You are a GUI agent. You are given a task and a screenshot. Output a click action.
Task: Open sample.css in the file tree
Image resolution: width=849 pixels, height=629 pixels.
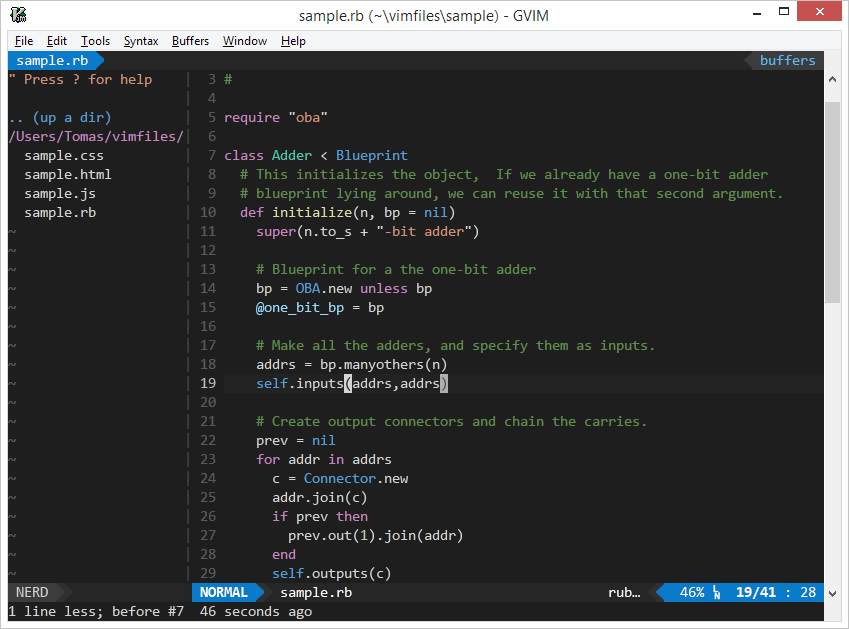[x=64, y=156]
